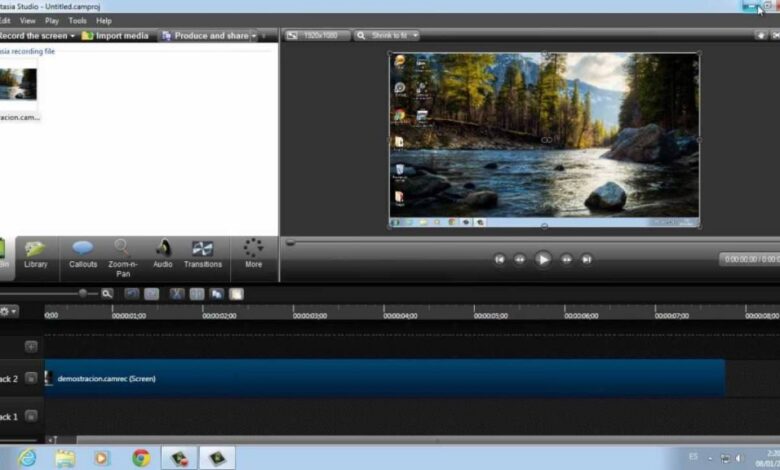
Task: Click the Split icon in timeline toolbar
Action: 197,294
